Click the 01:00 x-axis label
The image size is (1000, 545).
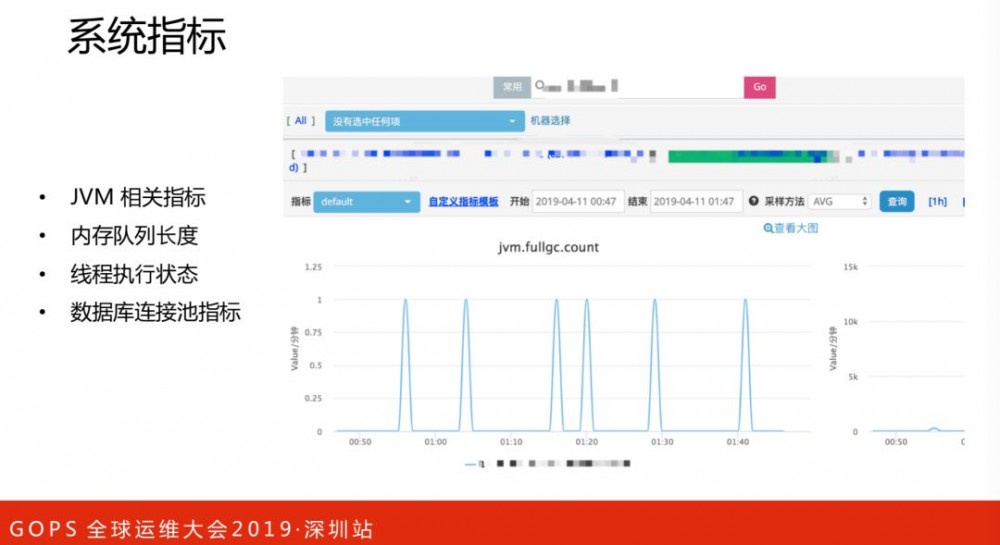click(x=436, y=442)
